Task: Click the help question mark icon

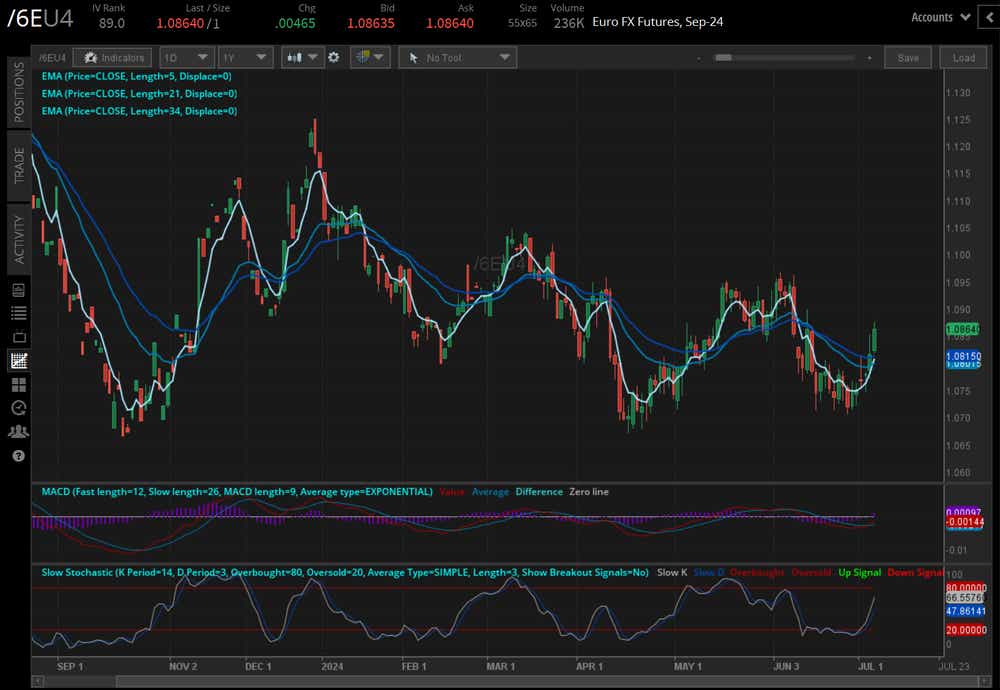Action: pyautogui.click(x=18, y=456)
